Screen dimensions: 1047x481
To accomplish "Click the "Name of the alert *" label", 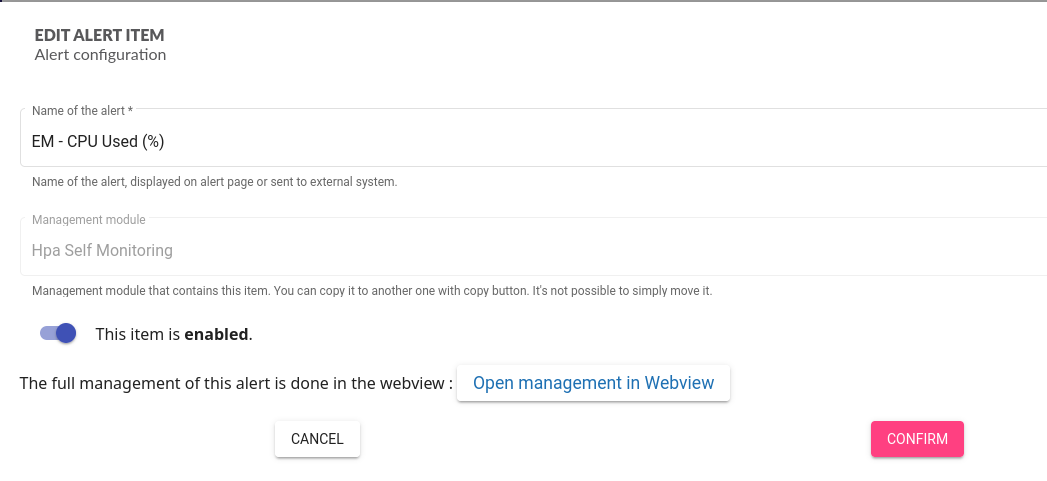I will coord(82,110).
